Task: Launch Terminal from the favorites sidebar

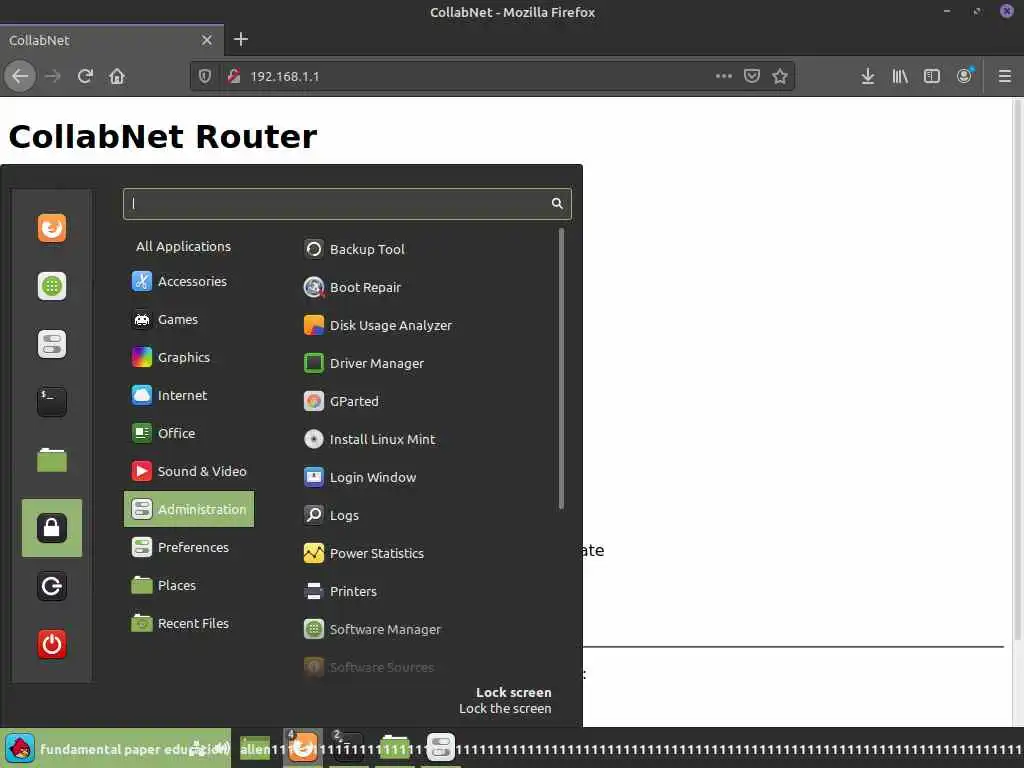Action: pyautogui.click(x=52, y=402)
